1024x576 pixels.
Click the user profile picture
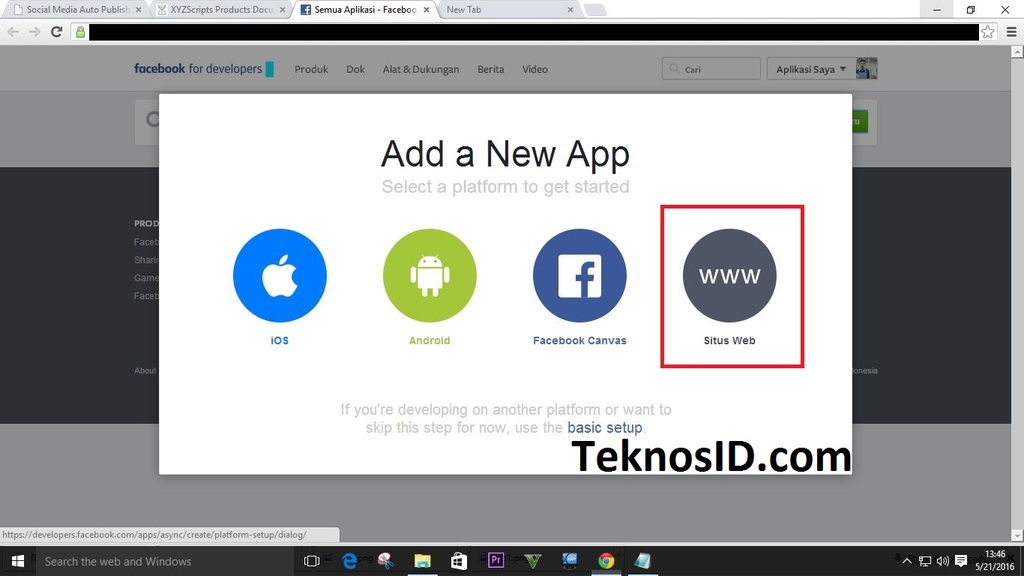click(x=867, y=69)
